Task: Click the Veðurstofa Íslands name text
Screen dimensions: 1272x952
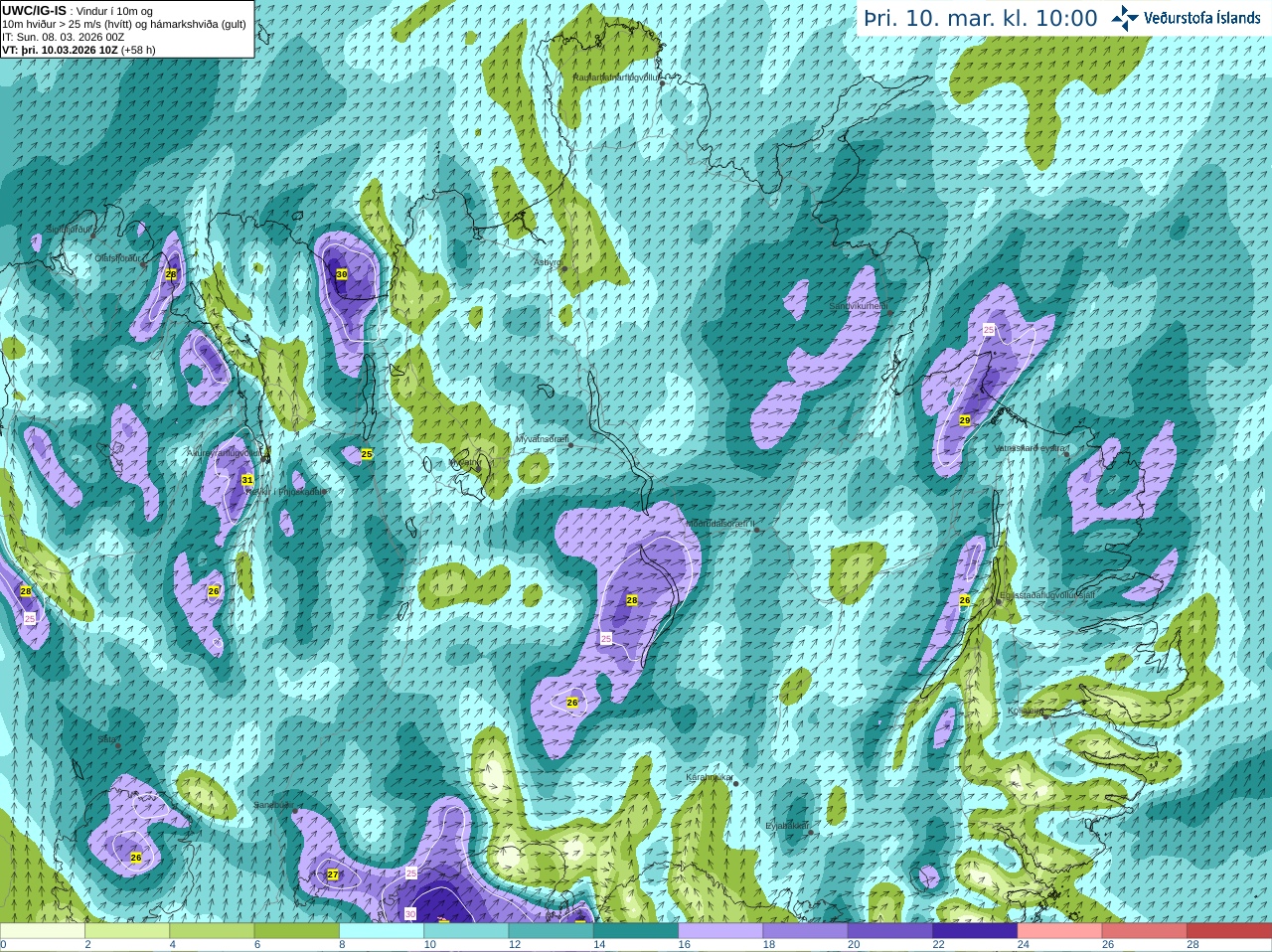Action: tap(1202, 18)
